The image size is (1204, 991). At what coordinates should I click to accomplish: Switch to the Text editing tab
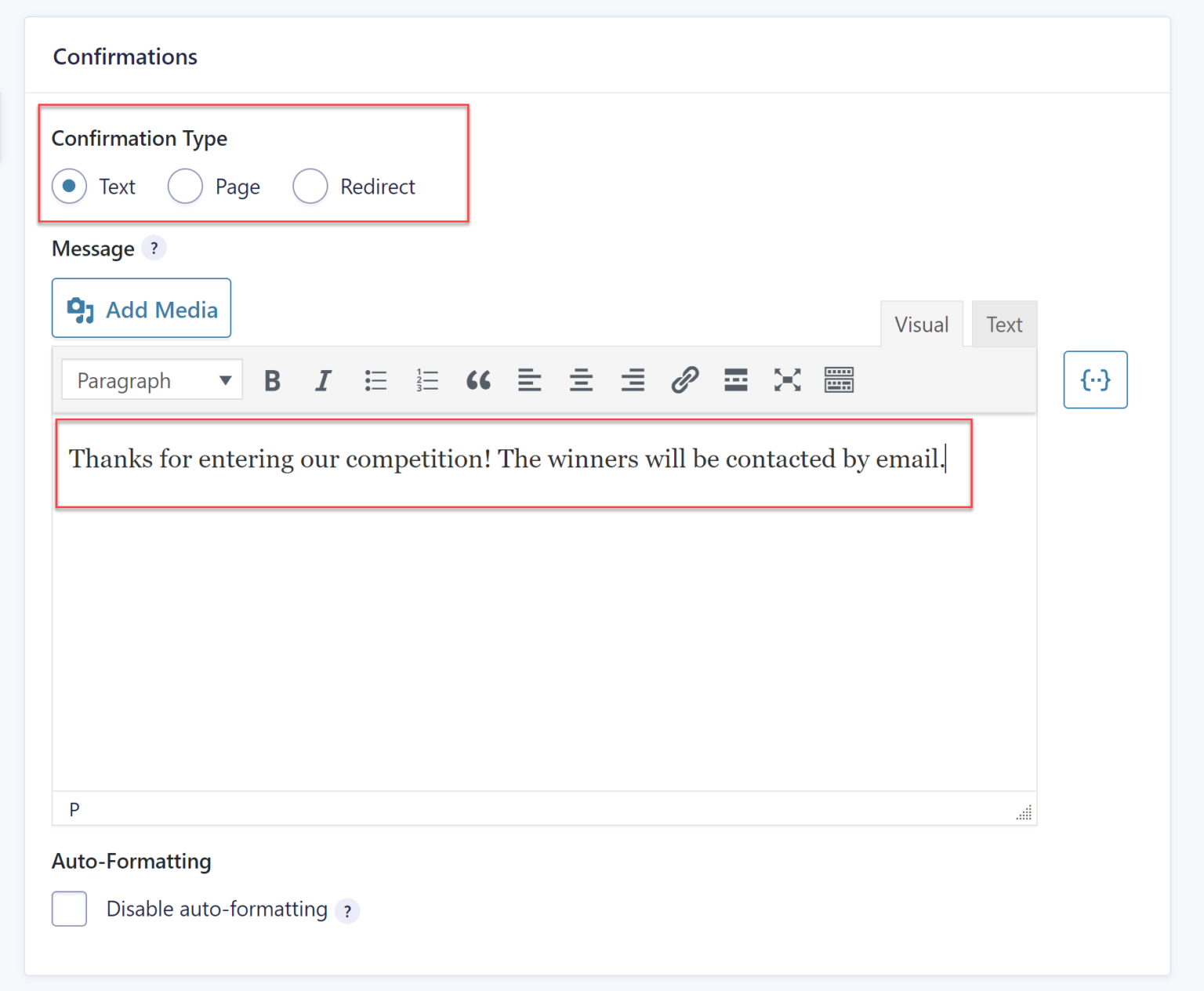1004,324
